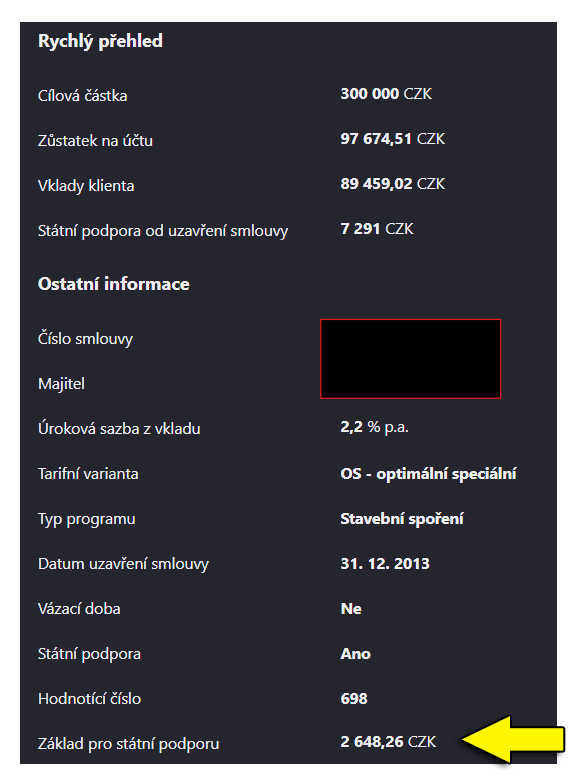
Task: Click the Státní podpora value Ano
Action: click(x=355, y=654)
